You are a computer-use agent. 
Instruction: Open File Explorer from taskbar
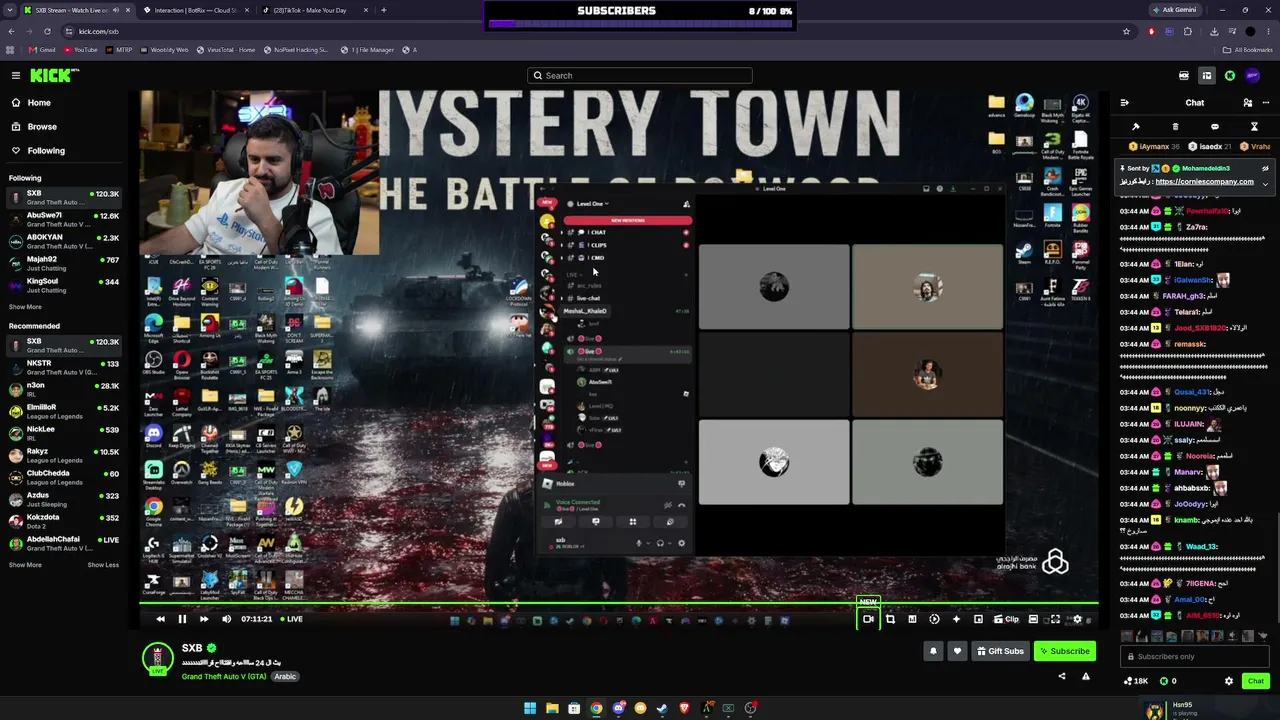[x=552, y=709]
